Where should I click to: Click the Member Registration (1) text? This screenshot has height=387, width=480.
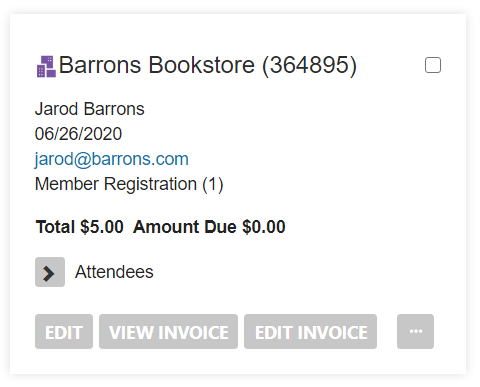coord(129,184)
